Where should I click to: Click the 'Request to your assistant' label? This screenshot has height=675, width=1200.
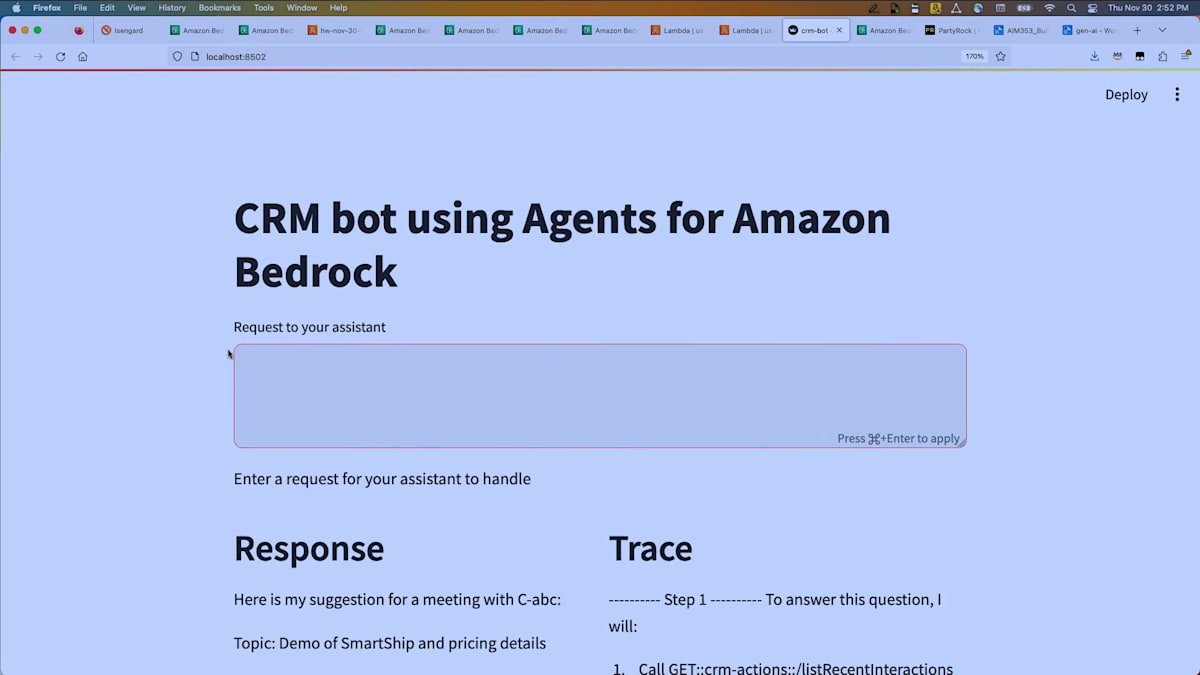309,327
